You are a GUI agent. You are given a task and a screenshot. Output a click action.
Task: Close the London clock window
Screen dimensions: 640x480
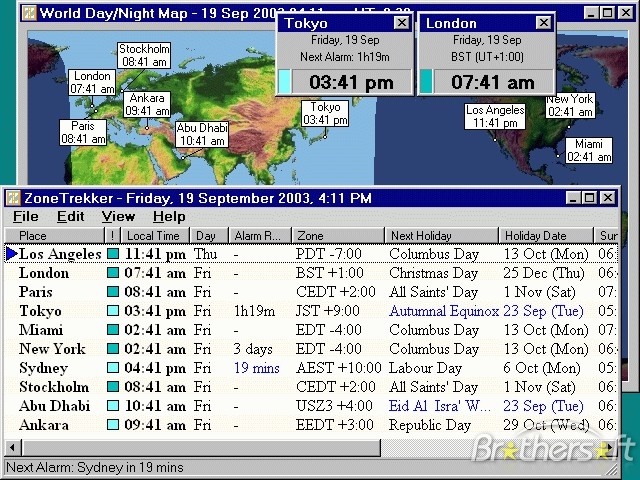[x=543, y=23]
